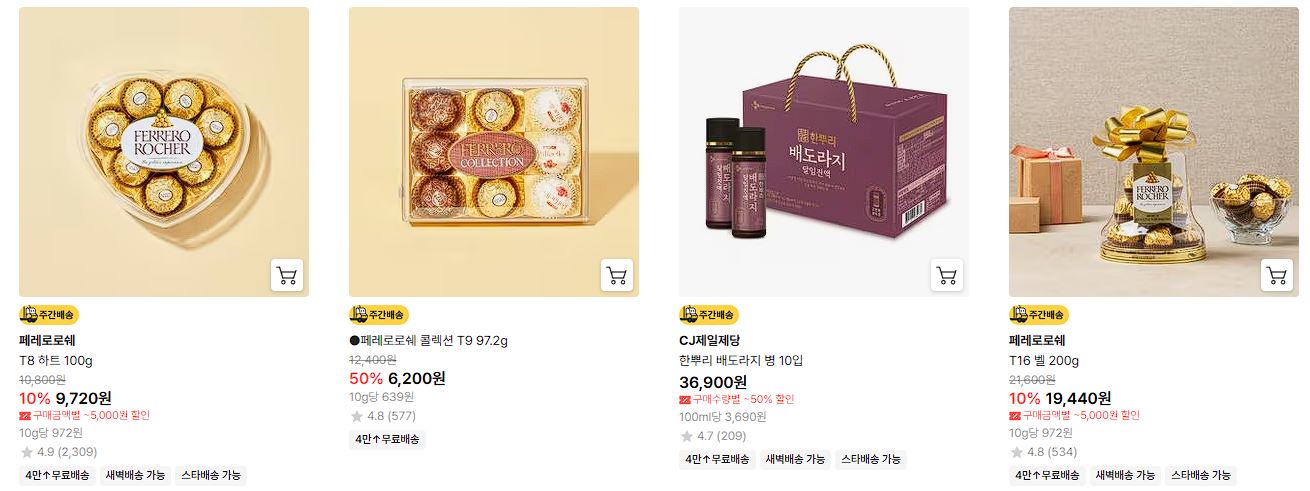Click 주간배송 badge under heart chocolate box
The image size is (1310, 491).
tap(49, 315)
